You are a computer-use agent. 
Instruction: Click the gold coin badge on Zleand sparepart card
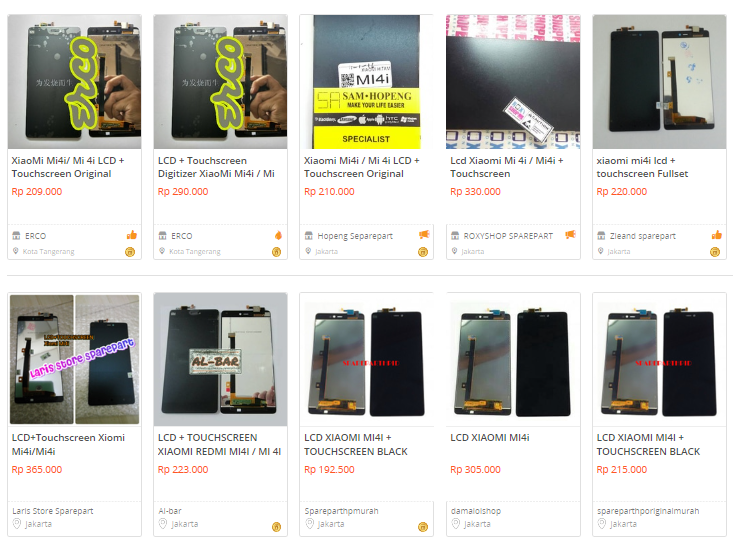pyautogui.click(x=715, y=253)
